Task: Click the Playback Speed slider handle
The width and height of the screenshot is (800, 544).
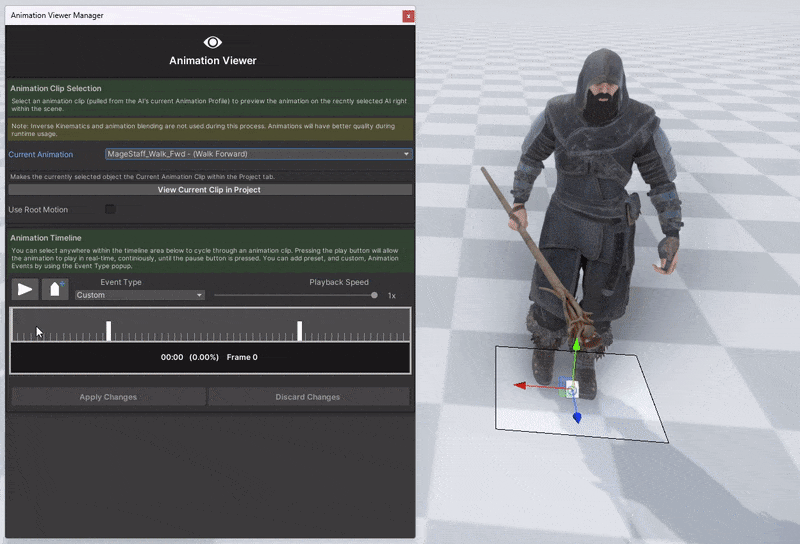Action: pyautogui.click(x=374, y=295)
